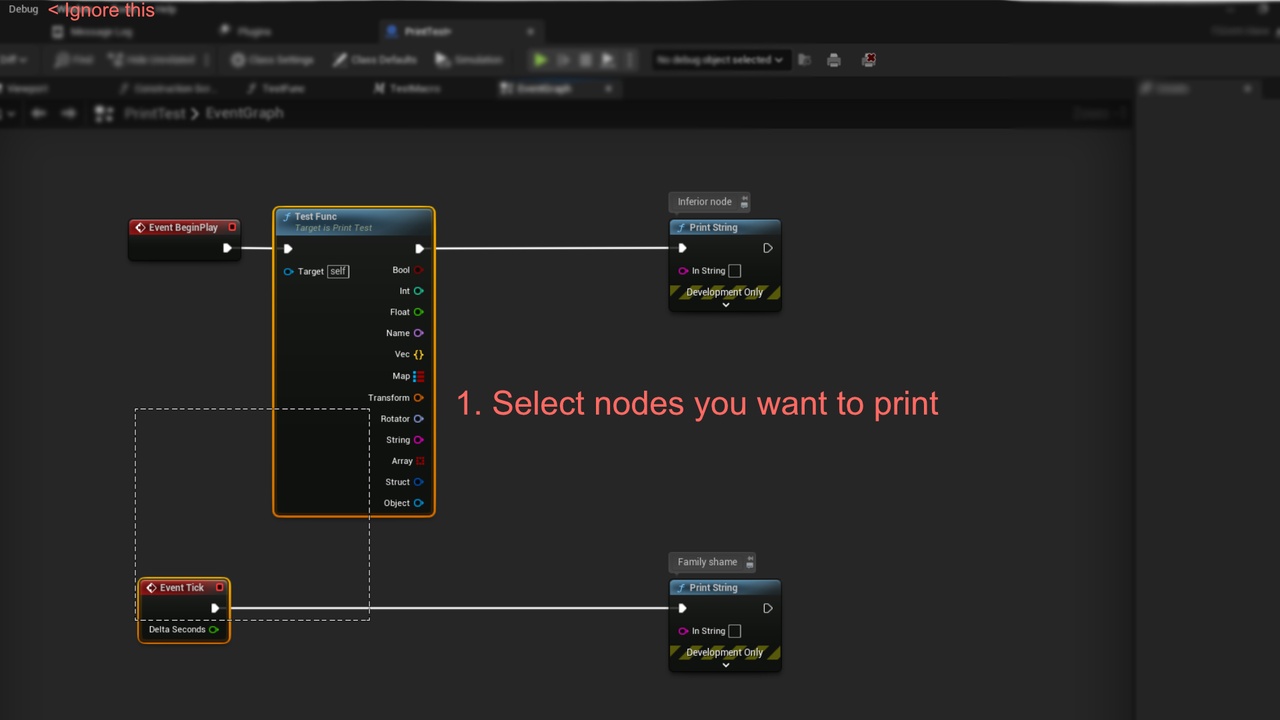This screenshot has height=720, width=1280.
Task: Click the Bool output pin on Test Func
Action: [419, 270]
